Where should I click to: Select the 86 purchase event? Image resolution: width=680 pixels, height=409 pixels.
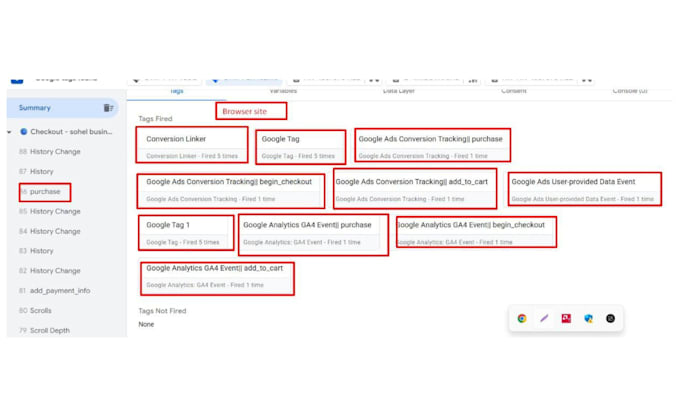pos(40,191)
